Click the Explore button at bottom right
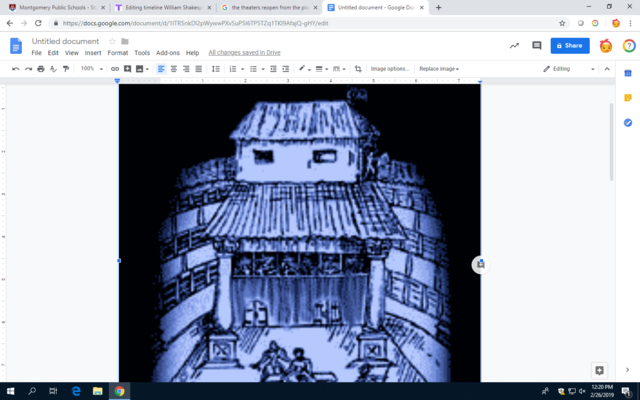The image size is (640, 400). (599, 370)
